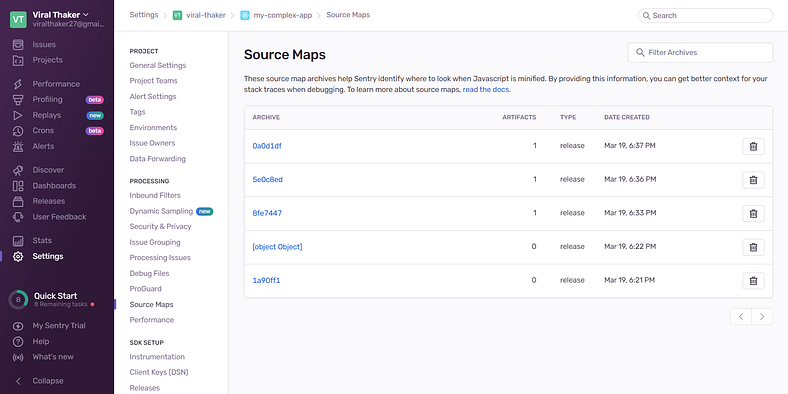This screenshot has height=394, width=788.
Task: Click the Settings breadcrumb link
Action: pos(144,15)
